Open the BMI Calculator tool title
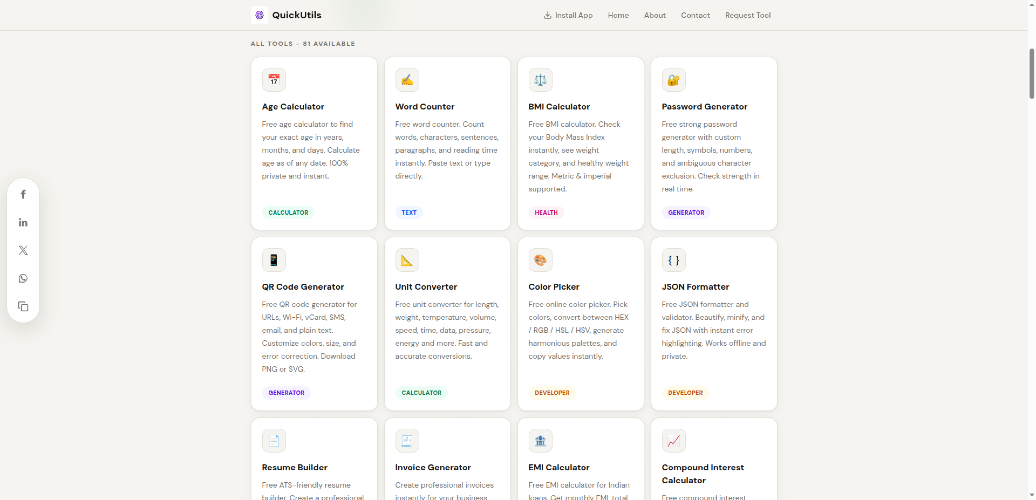1036x500 pixels. (559, 106)
